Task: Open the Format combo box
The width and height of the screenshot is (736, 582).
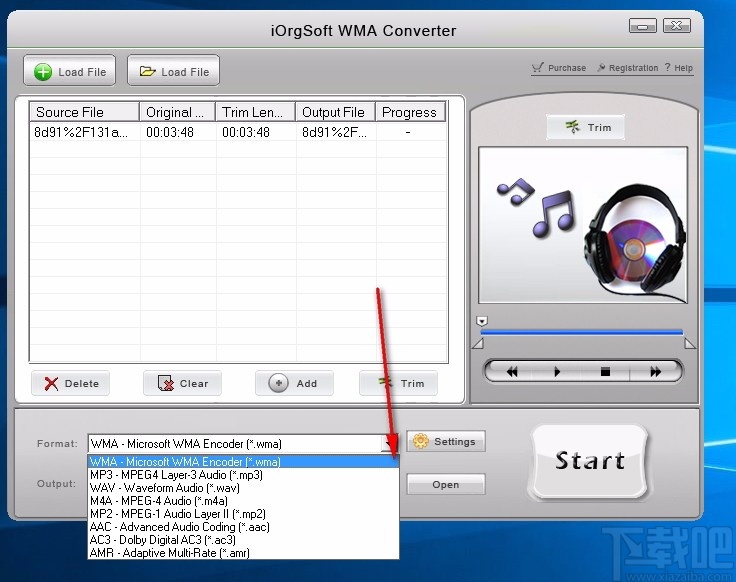Action: 243,444
